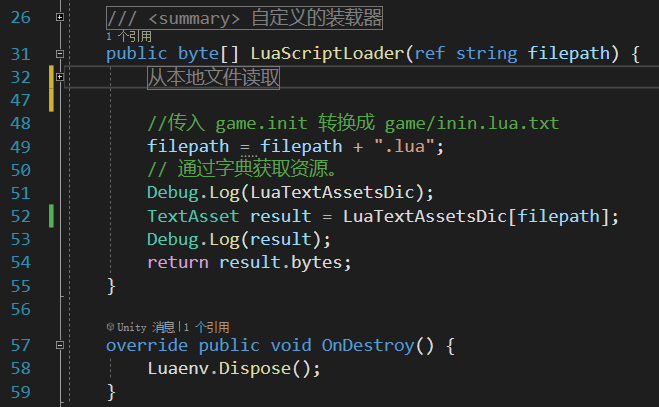Viewport: 659px width, 407px height.
Task: Open the 'Unity 消息' CodeLens above OnDestroy
Action: pyautogui.click(x=145, y=327)
